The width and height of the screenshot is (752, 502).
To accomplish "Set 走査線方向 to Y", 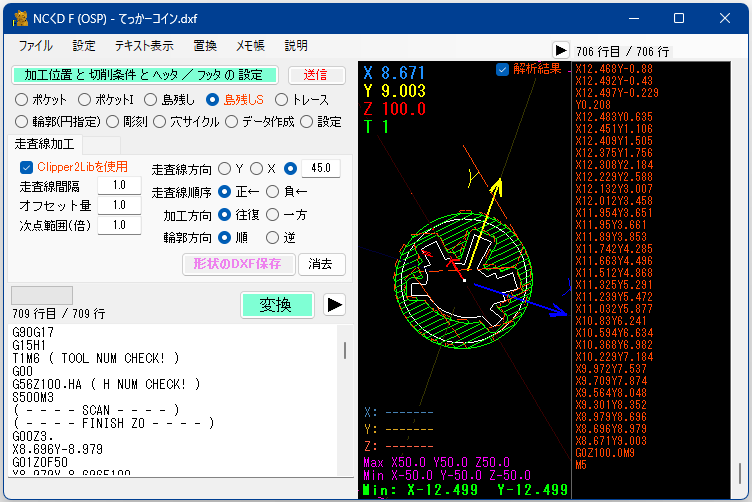I will pos(224,169).
